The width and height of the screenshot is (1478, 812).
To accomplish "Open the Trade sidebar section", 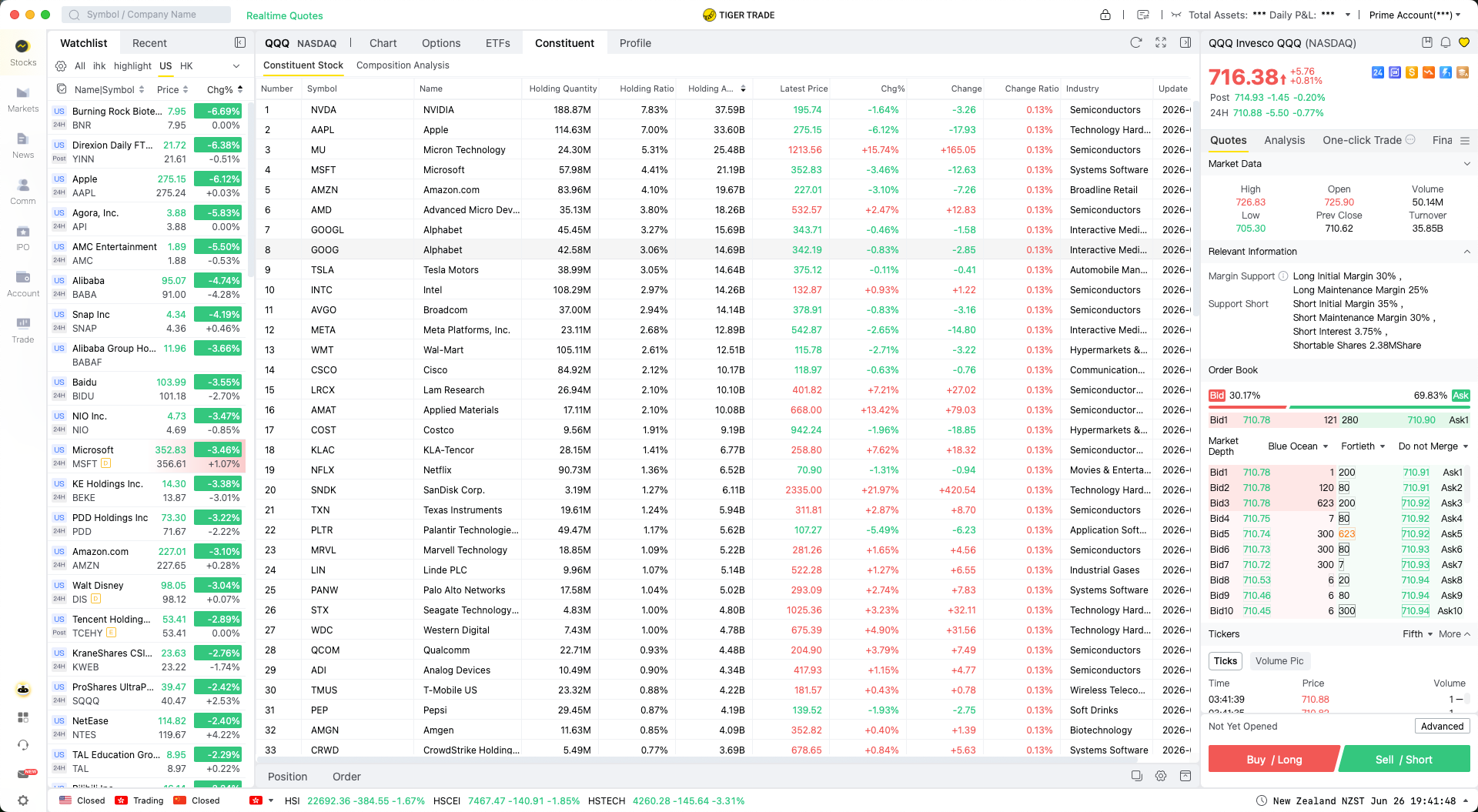I will coord(22,330).
